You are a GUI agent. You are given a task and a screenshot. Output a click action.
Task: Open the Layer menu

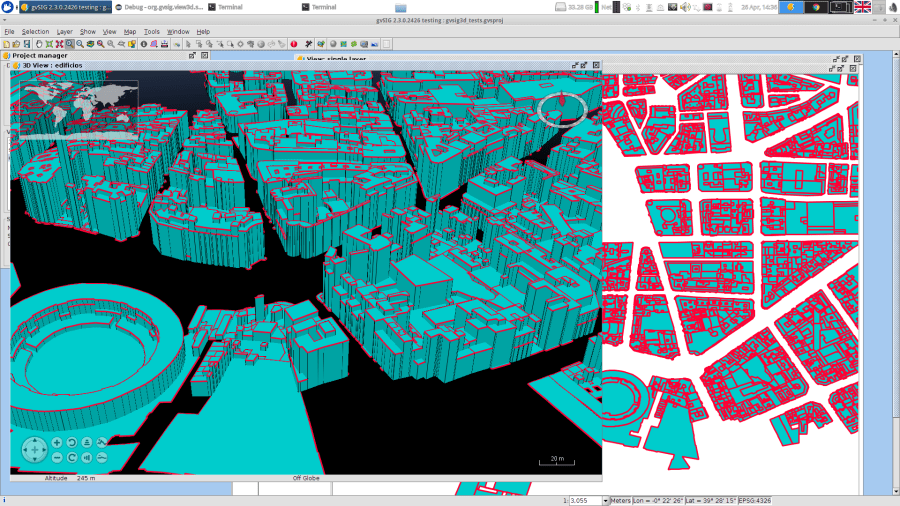(x=64, y=31)
